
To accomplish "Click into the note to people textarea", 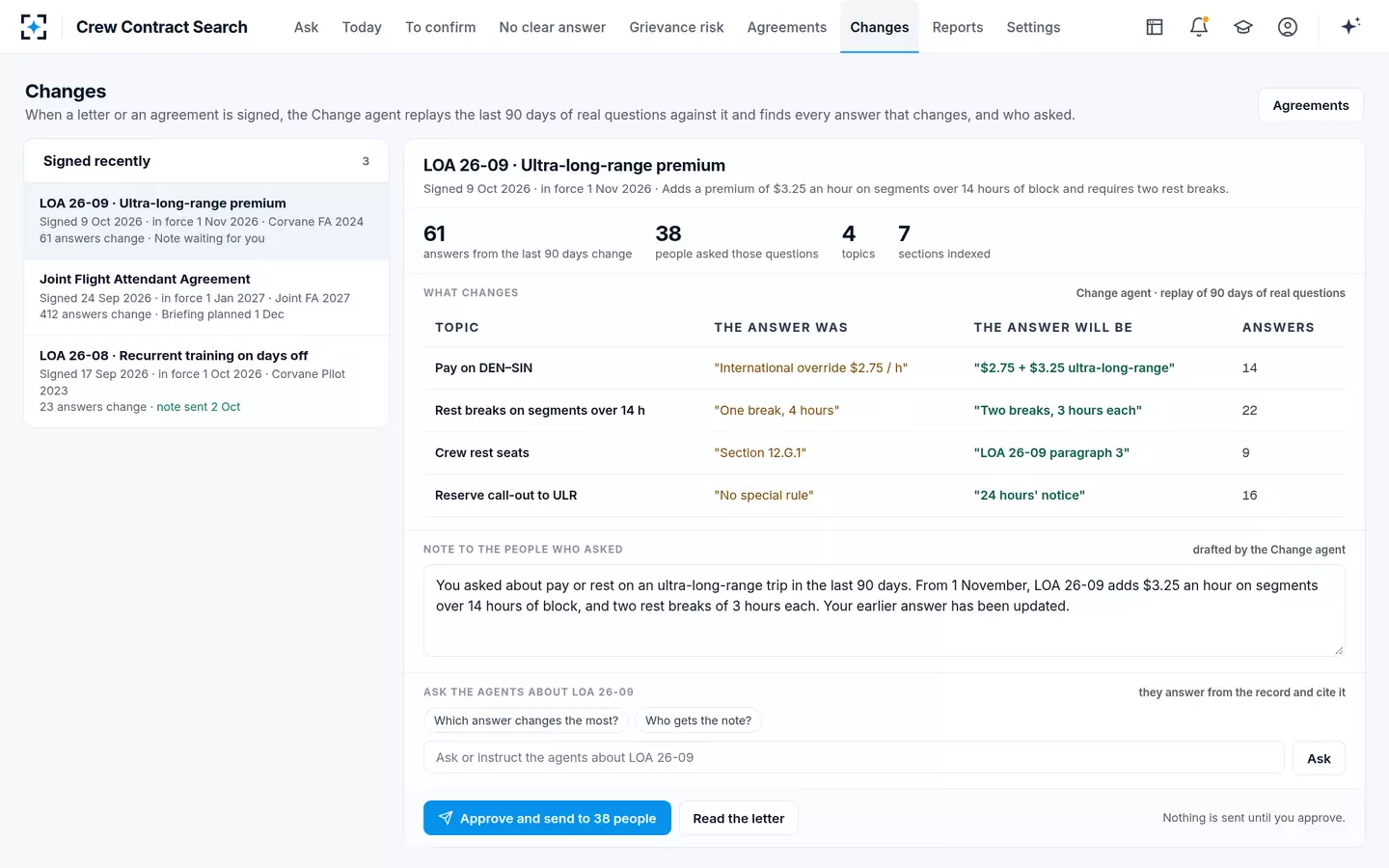I will click(885, 610).
